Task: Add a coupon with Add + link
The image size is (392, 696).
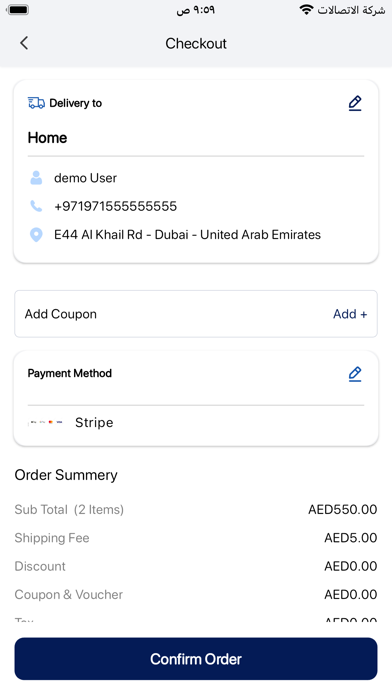Action: [350, 314]
